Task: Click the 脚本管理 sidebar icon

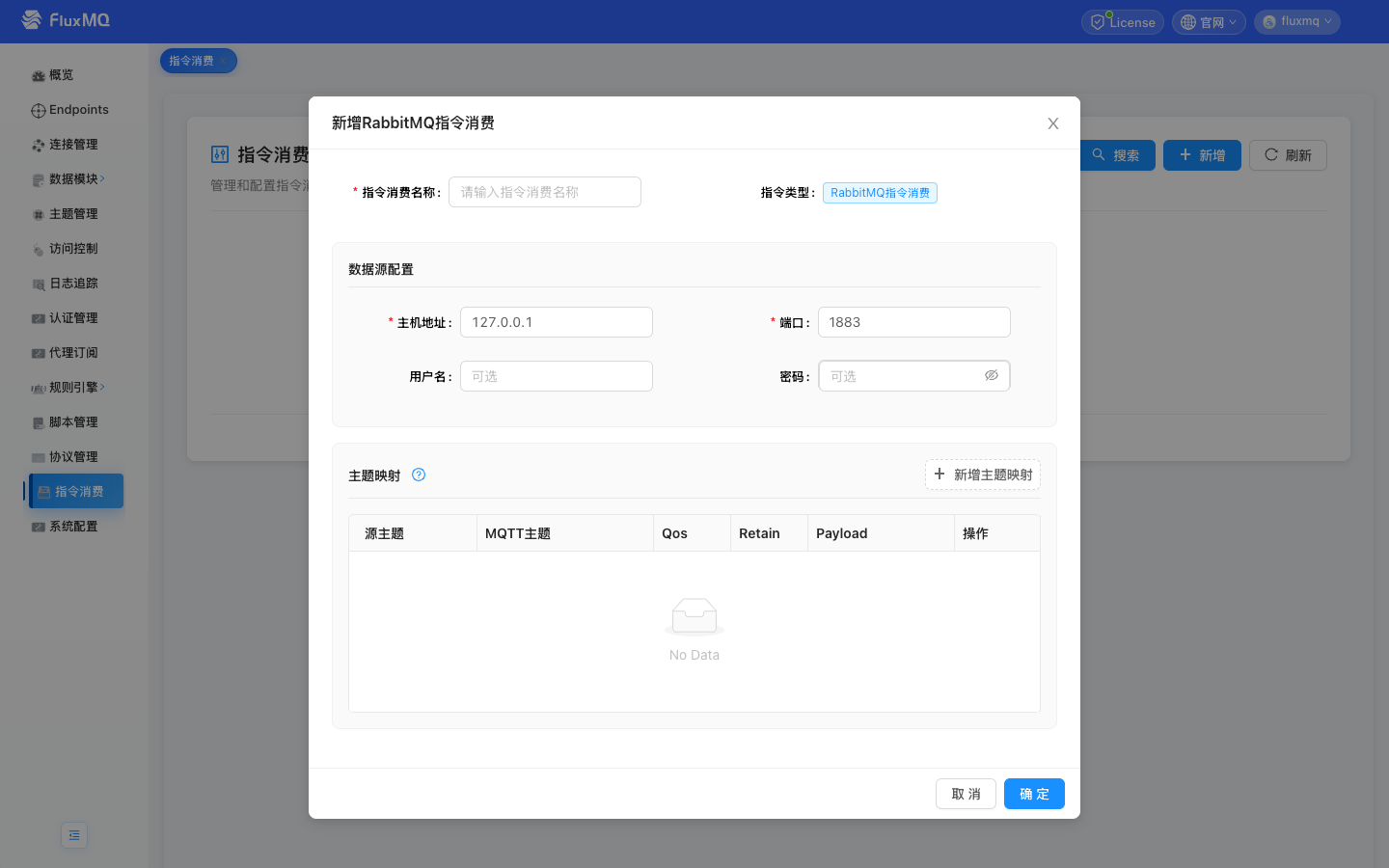Action: 39,422
